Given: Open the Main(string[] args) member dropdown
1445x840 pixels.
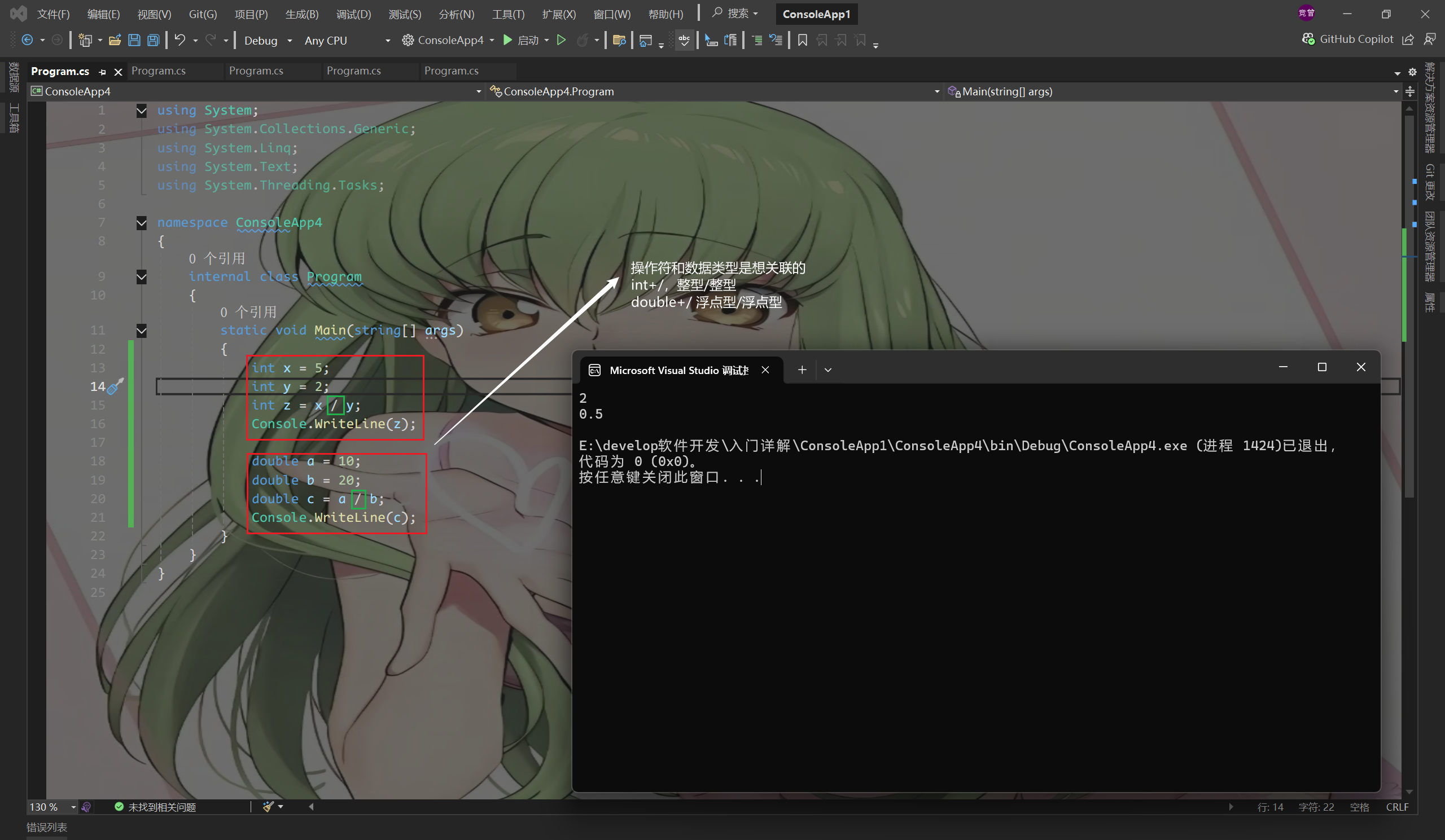Looking at the screenshot, I should 1173,91.
